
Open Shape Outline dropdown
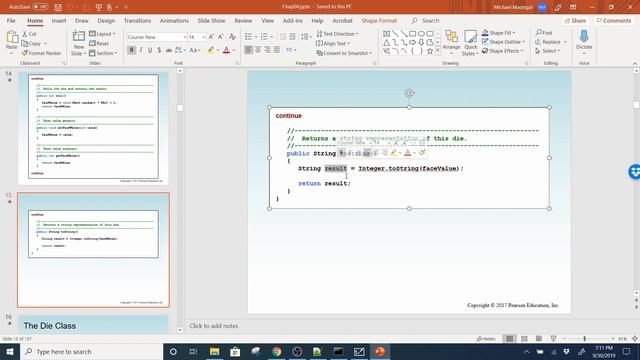(503, 42)
